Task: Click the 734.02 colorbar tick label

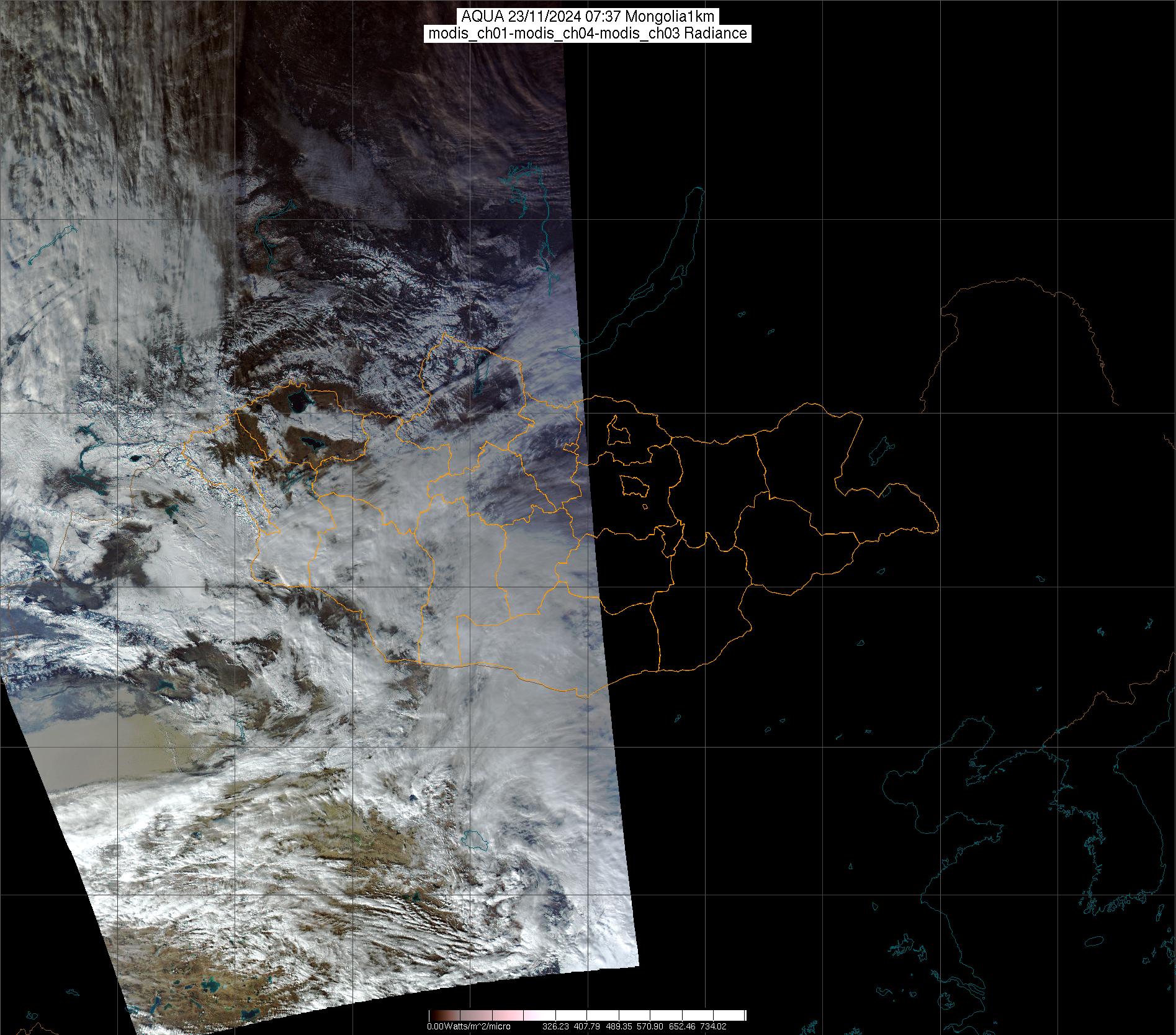Action: click(x=712, y=1026)
